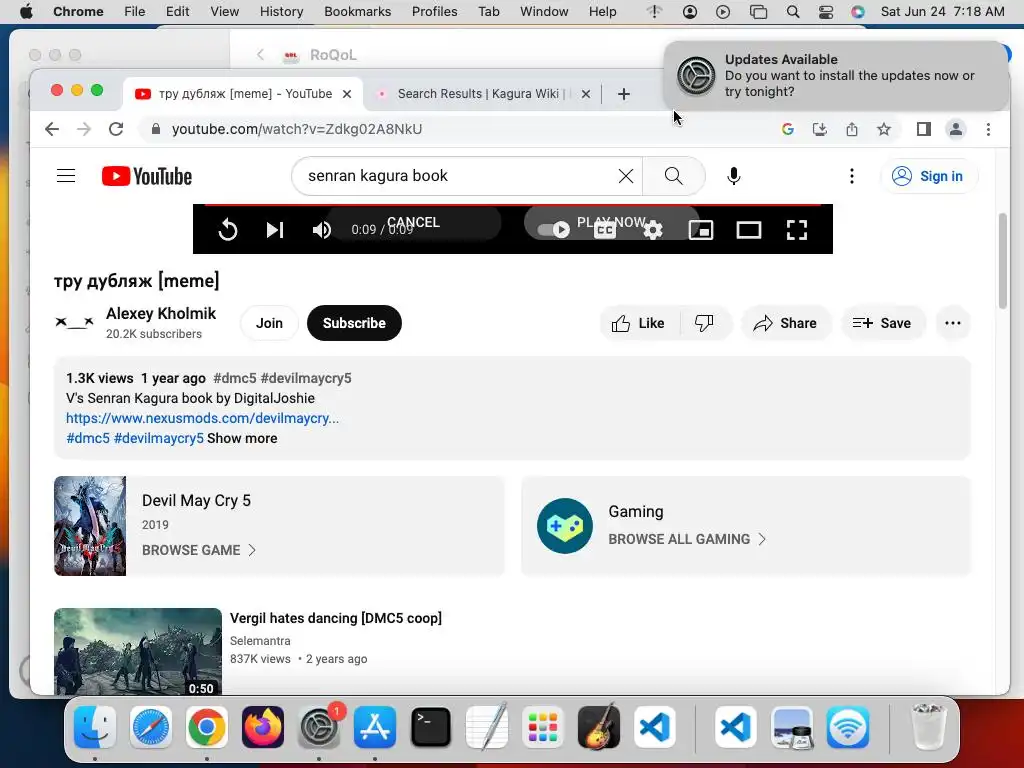This screenshot has height=768, width=1024.
Task: Open the lower #dmc5 hashtag link
Action: [88, 438]
